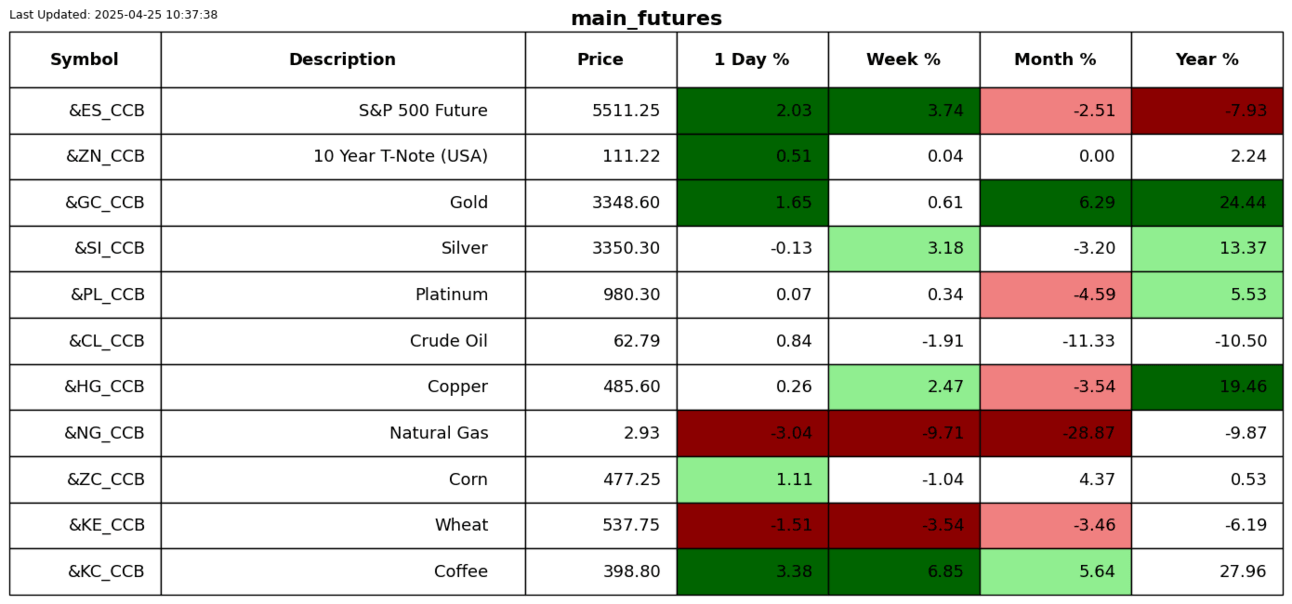
Task: Click the Platinum month value -4.59
Action: (x=1093, y=295)
